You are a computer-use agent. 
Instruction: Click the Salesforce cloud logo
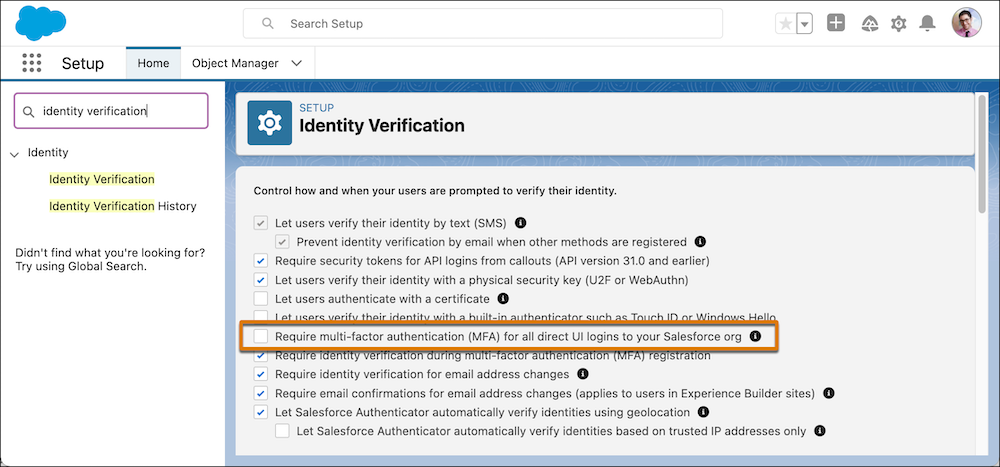point(41,22)
